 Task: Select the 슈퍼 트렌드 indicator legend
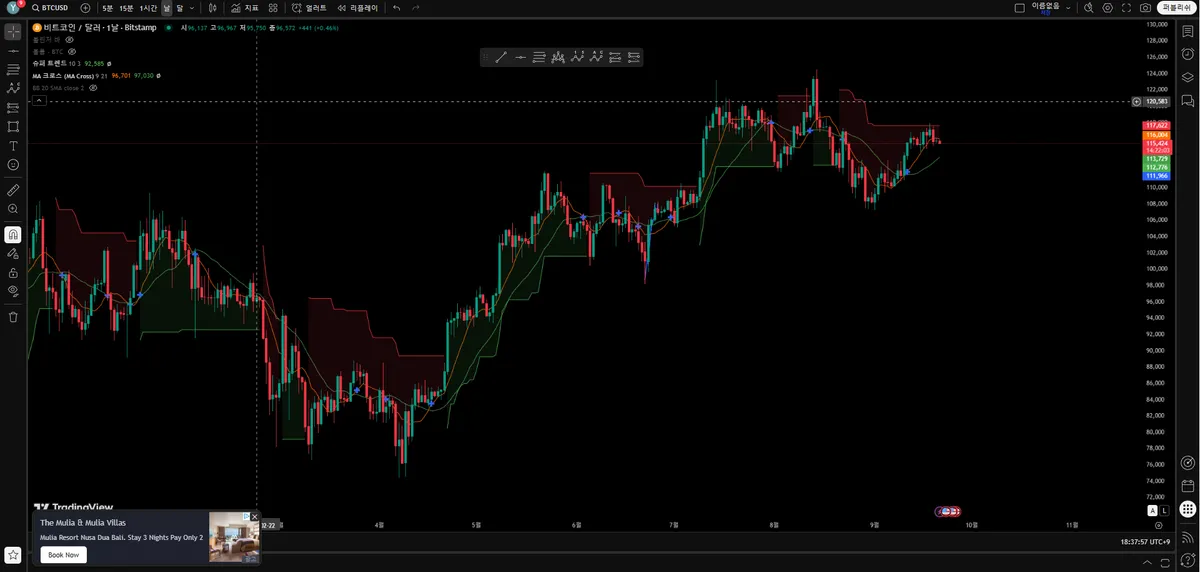point(50,63)
